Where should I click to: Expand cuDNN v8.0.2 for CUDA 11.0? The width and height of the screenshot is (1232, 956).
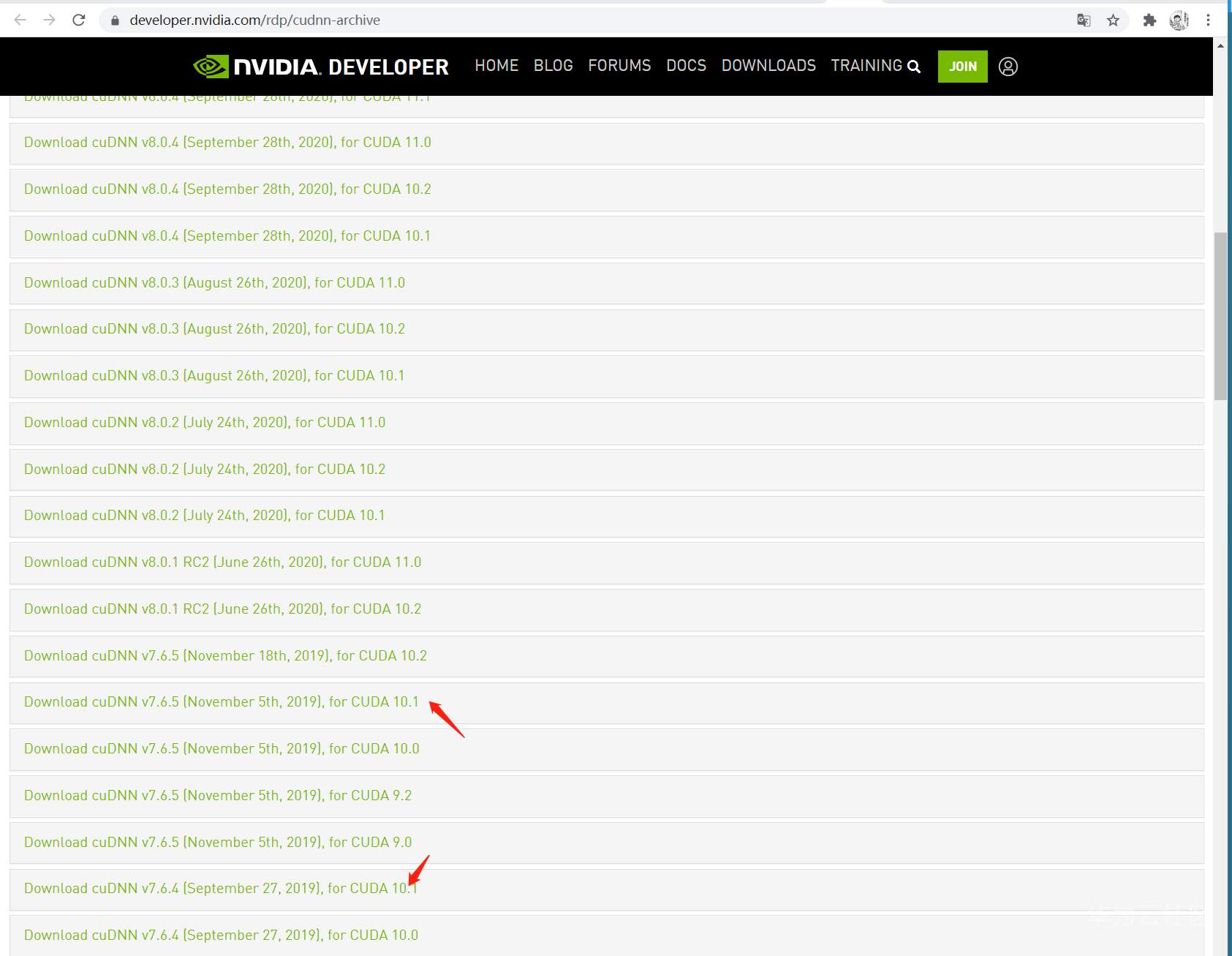click(607, 424)
